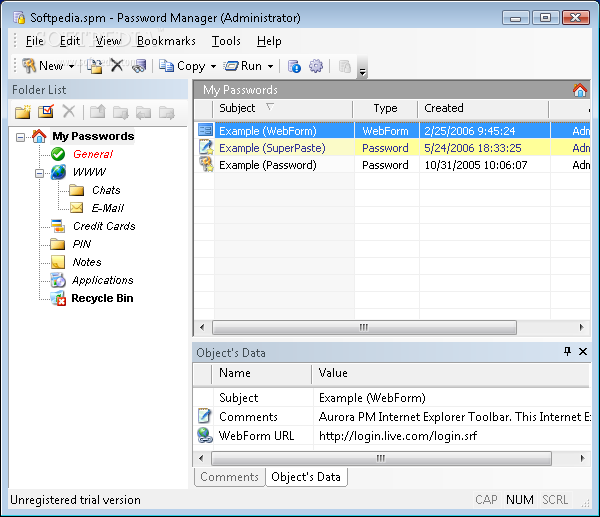Select the WWW folder
The image size is (600, 517).
point(89,172)
